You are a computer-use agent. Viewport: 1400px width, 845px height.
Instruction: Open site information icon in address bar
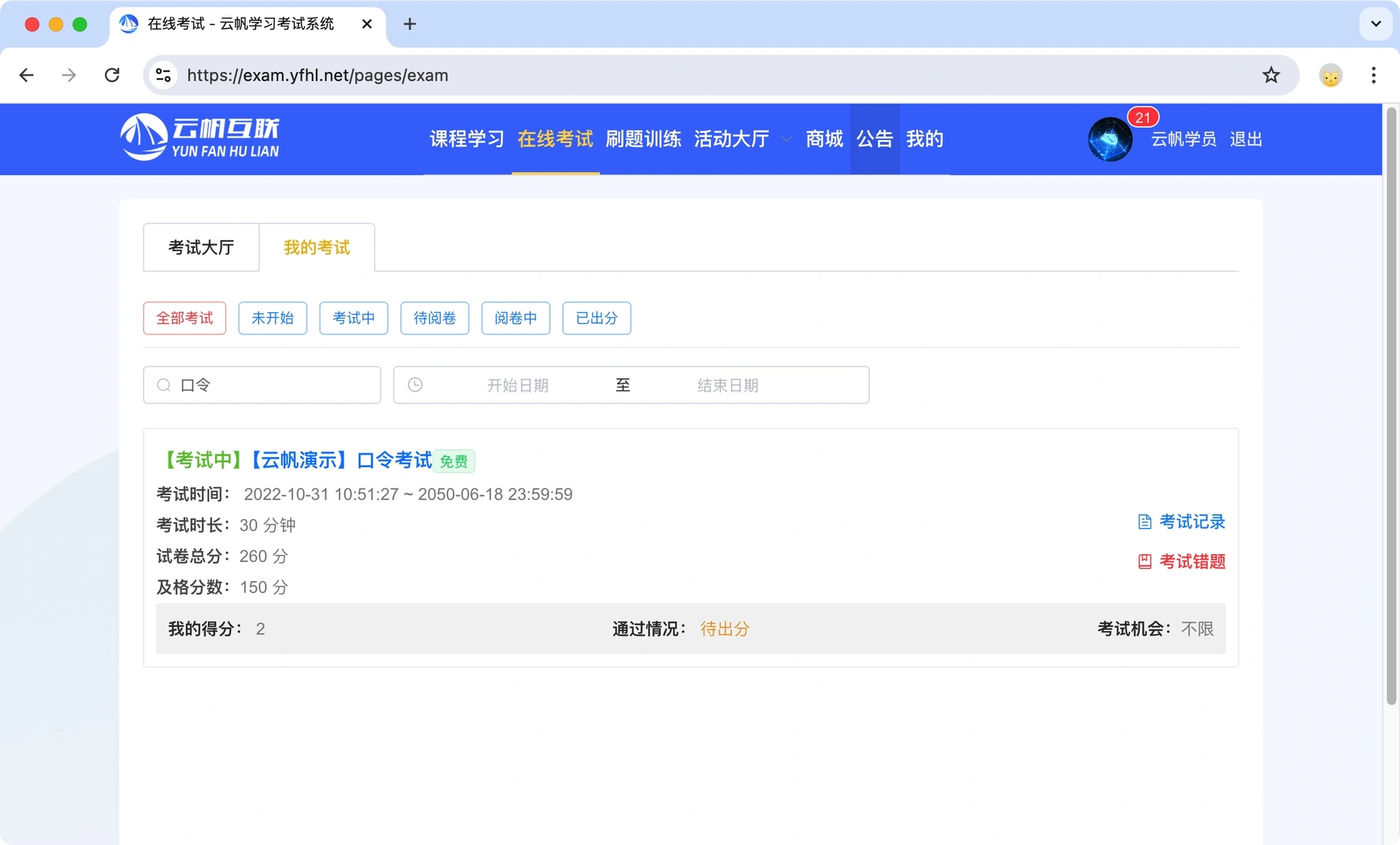(x=163, y=75)
